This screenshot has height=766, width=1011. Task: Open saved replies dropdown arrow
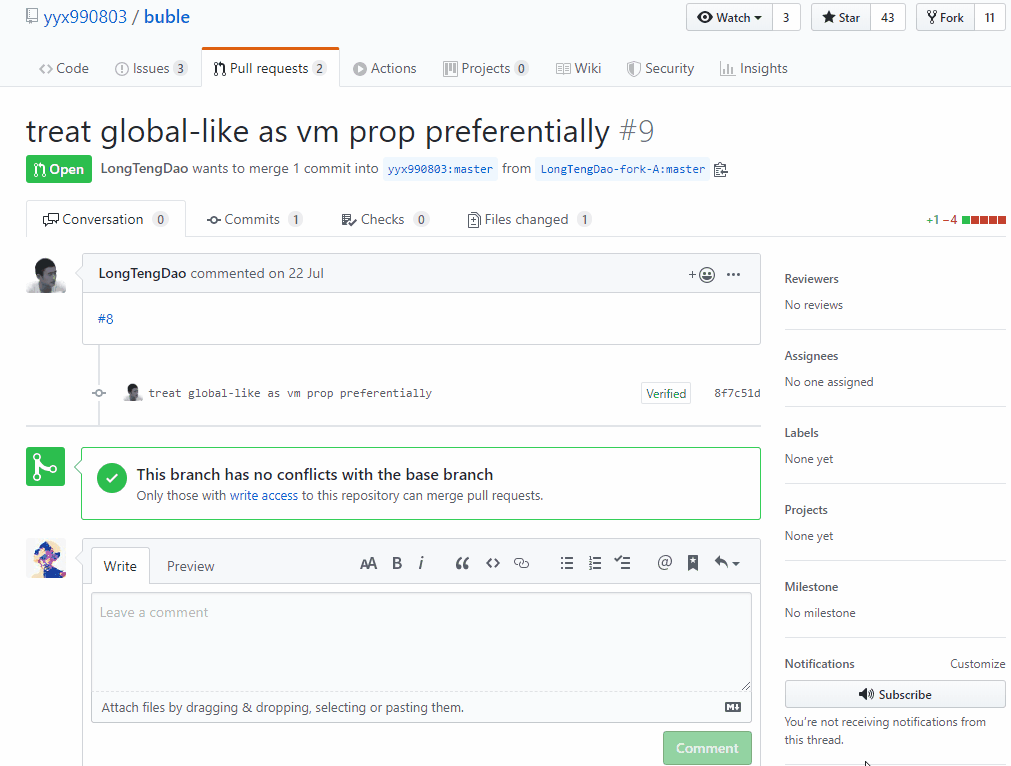727,563
